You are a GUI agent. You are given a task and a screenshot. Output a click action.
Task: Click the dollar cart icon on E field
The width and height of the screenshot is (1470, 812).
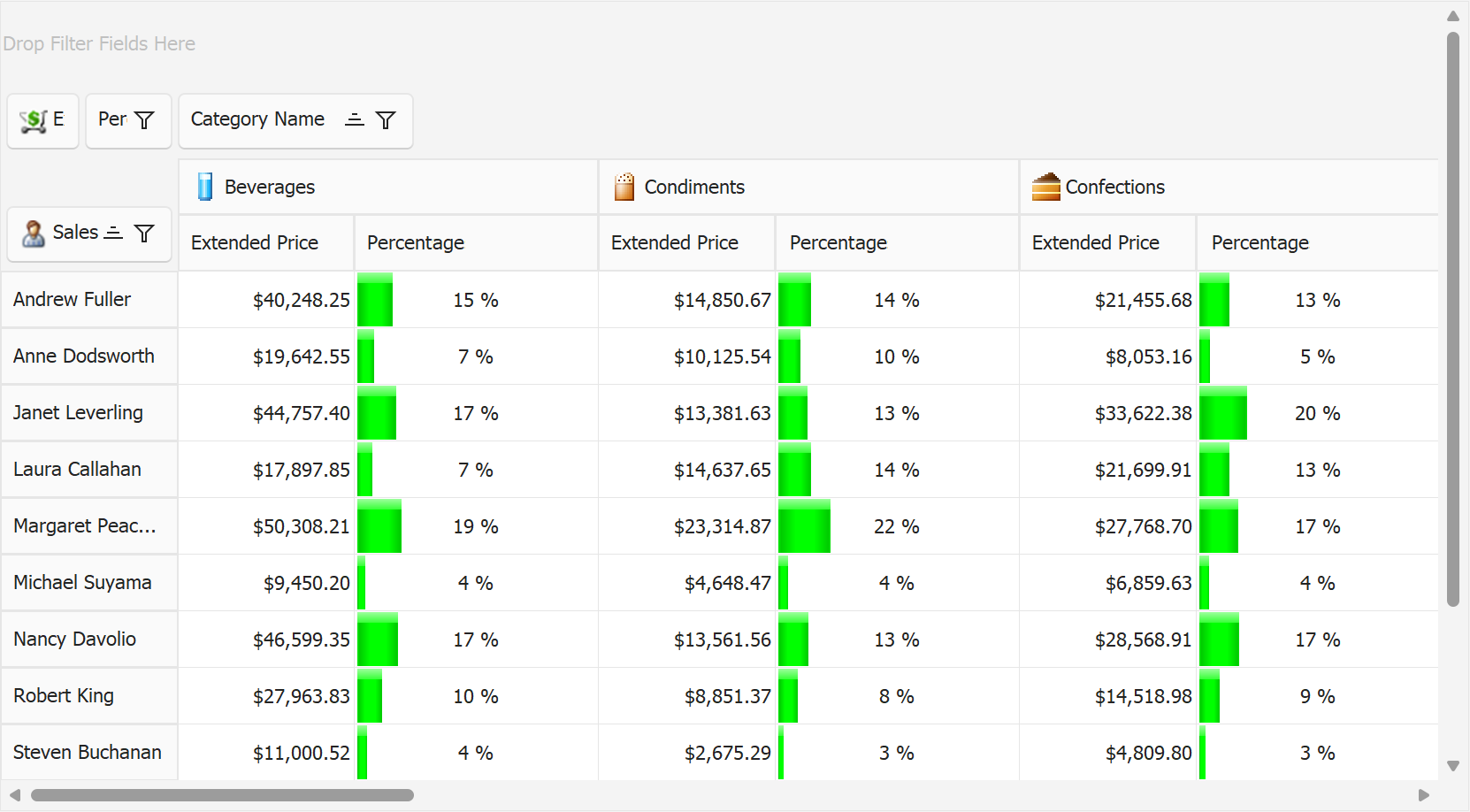34,120
